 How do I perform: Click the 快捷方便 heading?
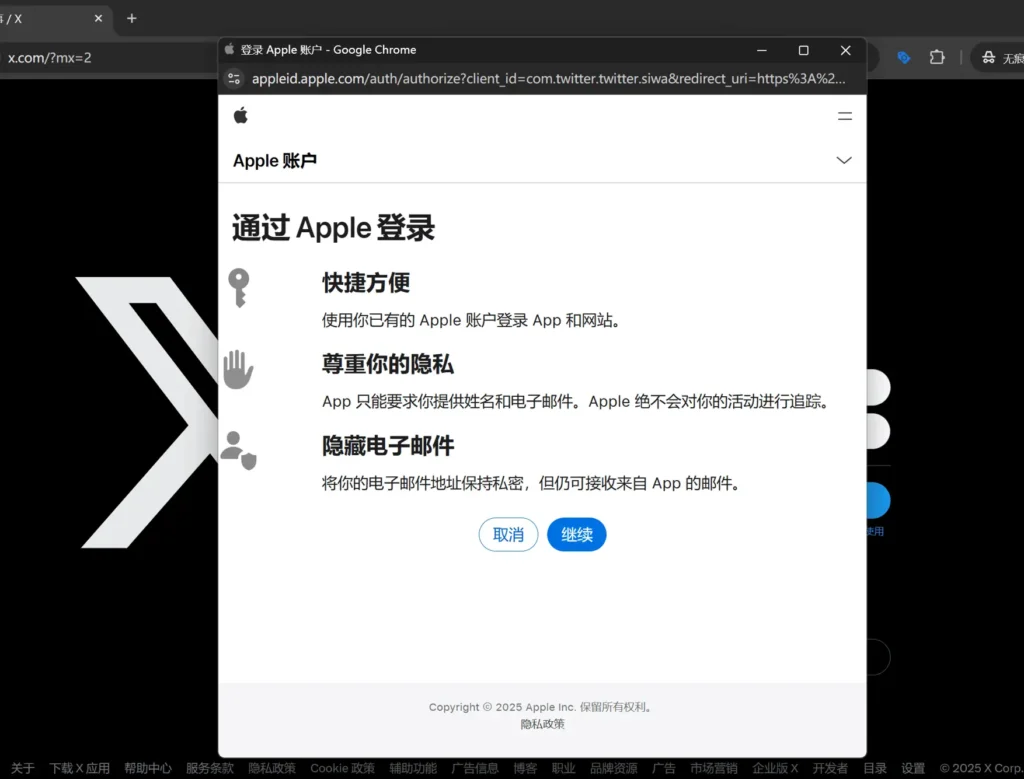366,283
